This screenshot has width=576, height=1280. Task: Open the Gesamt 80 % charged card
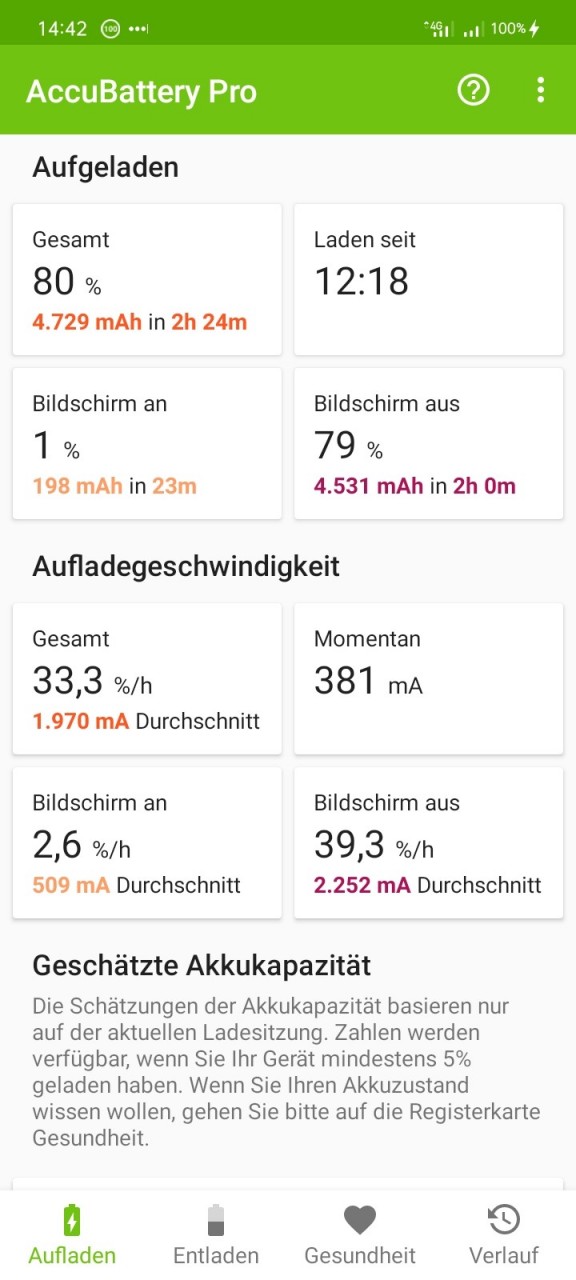[147, 280]
